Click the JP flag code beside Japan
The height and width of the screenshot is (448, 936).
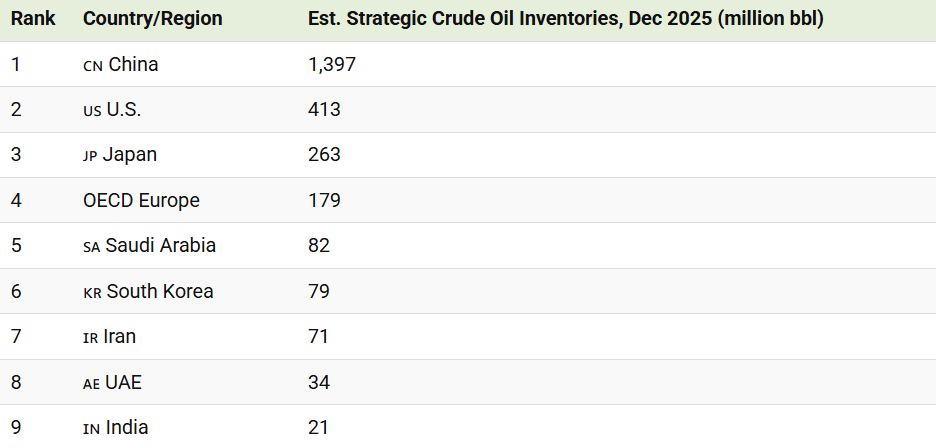pyautogui.click(x=90, y=157)
